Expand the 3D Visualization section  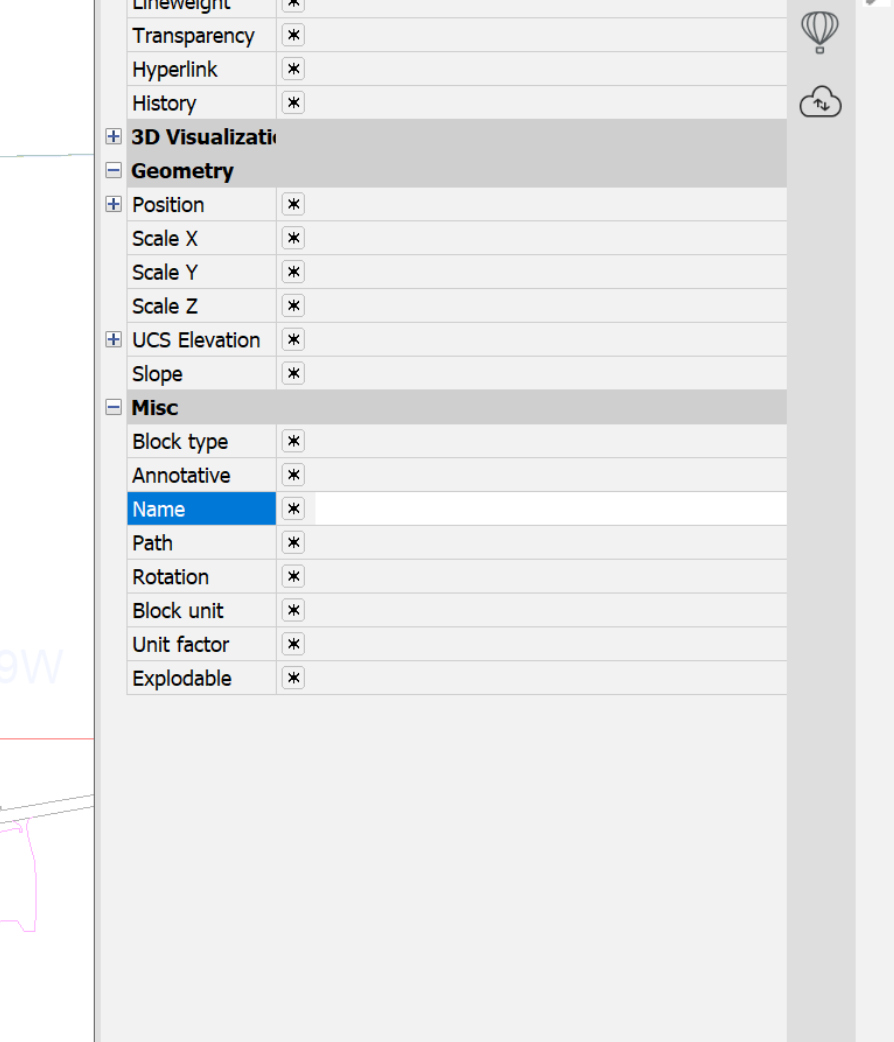[113, 137]
